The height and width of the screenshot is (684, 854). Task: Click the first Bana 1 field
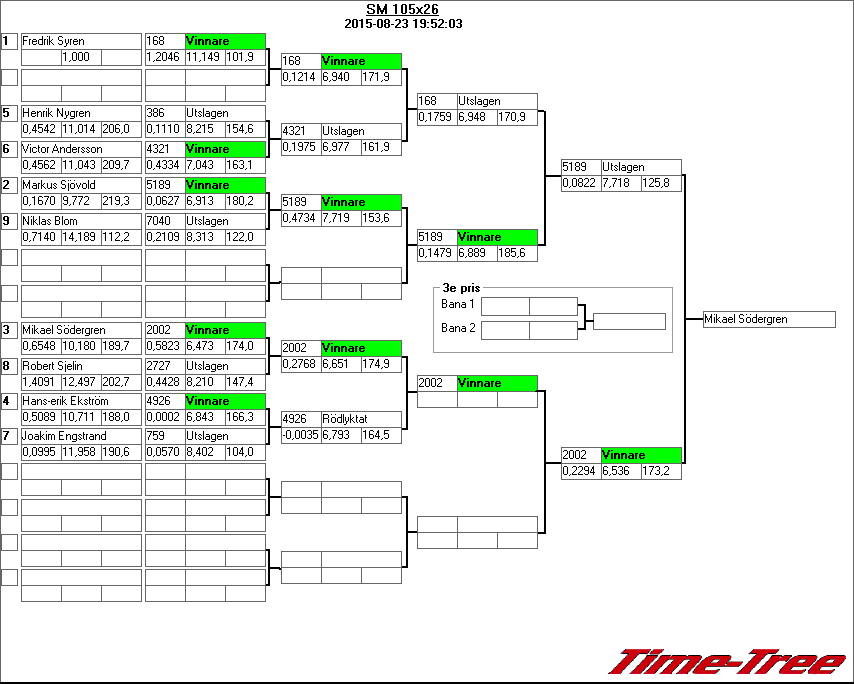click(505, 306)
